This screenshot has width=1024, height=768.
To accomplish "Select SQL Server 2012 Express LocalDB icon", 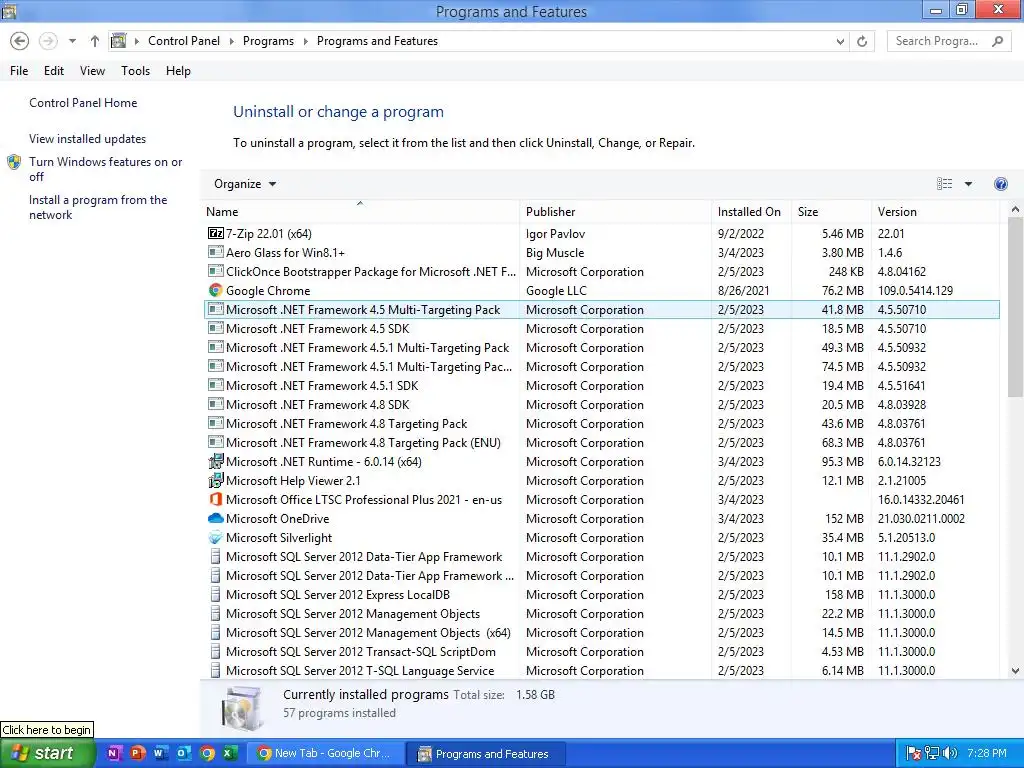I will [216, 594].
